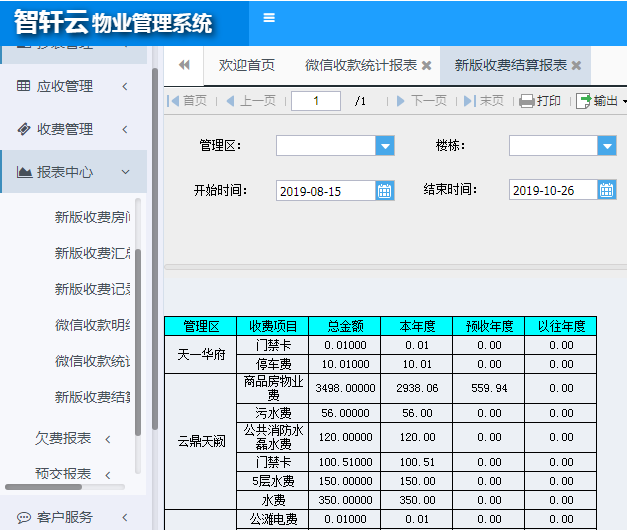This screenshot has width=629, height=530.
Task: Click the page number input box
Action: 316,101
